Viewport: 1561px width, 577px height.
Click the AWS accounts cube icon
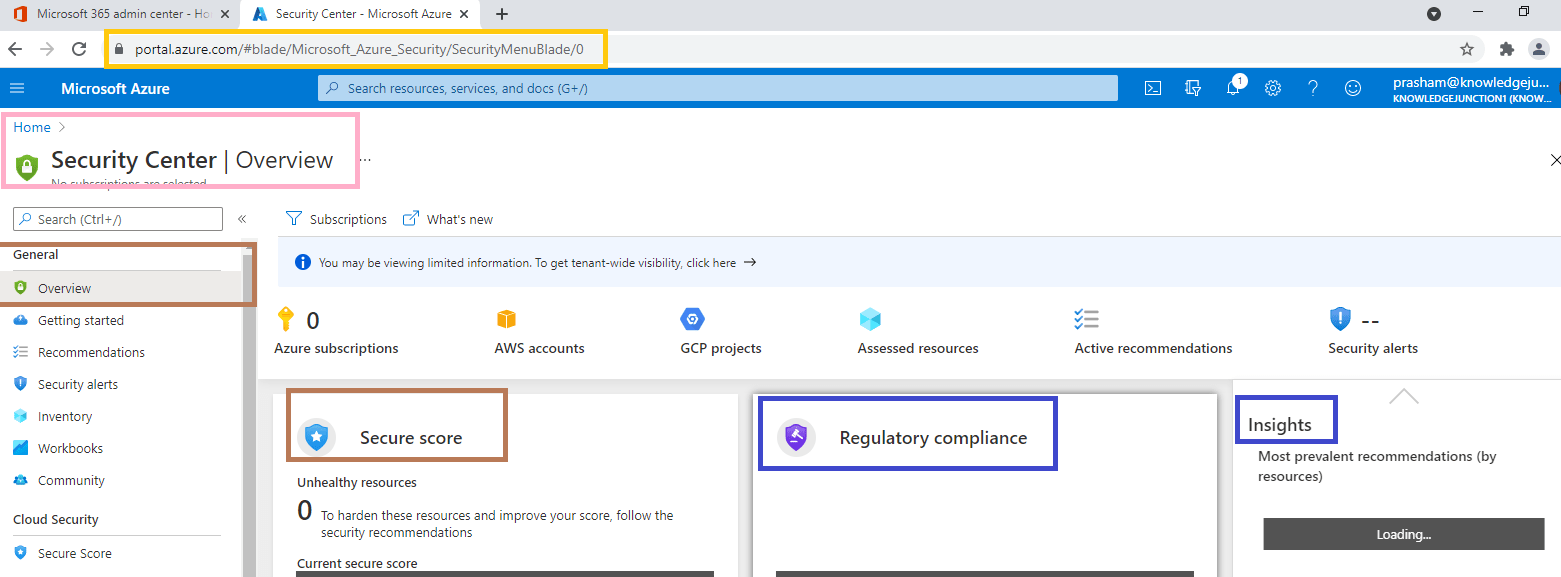pyautogui.click(x=506, y=319)
